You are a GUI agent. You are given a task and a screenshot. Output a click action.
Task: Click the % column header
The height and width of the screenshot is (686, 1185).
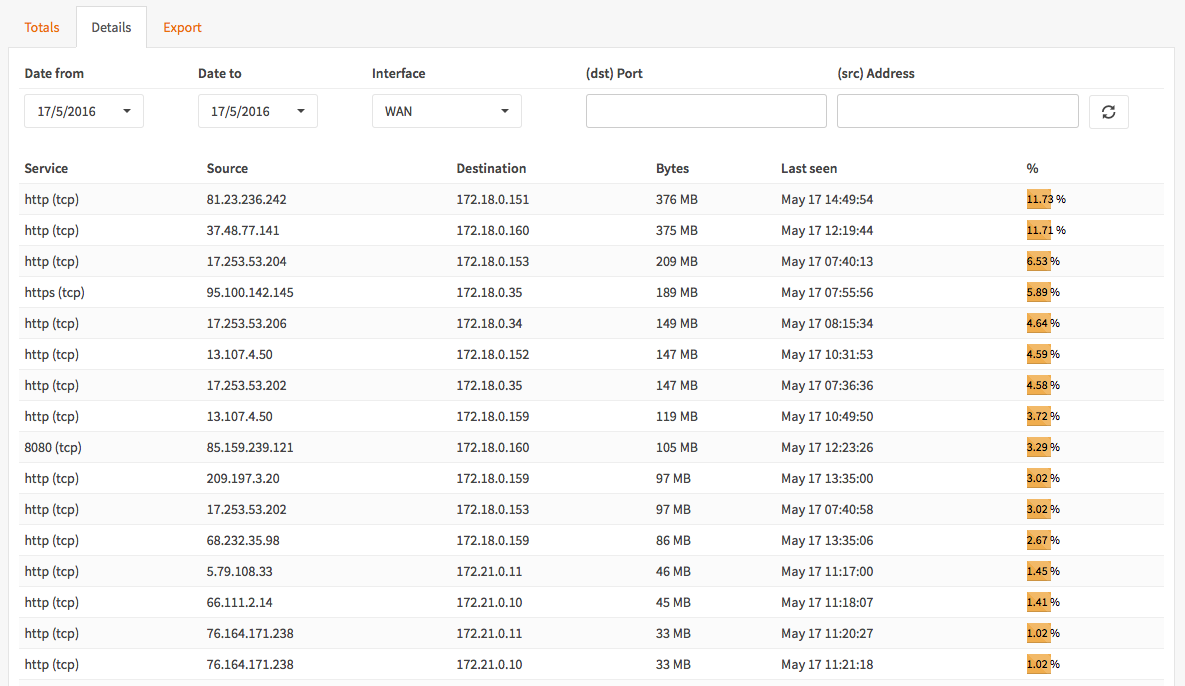point(1032,168)
